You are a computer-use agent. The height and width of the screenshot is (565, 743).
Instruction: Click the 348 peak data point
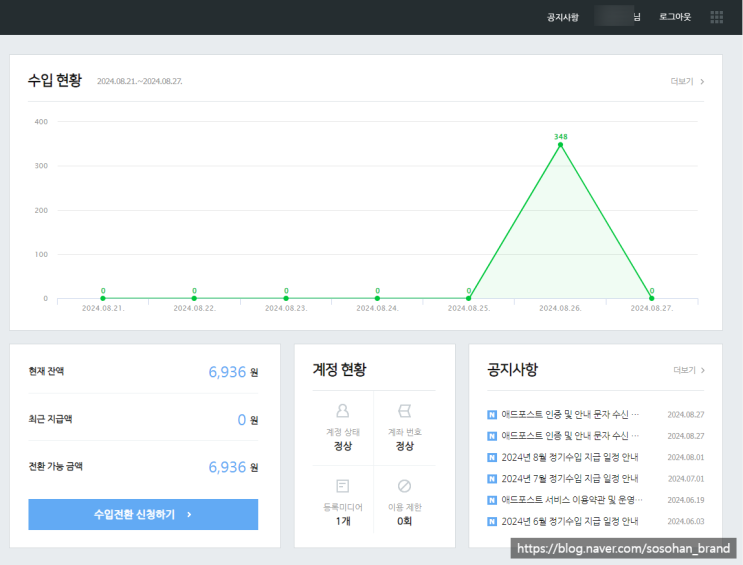tap(560, 145)
